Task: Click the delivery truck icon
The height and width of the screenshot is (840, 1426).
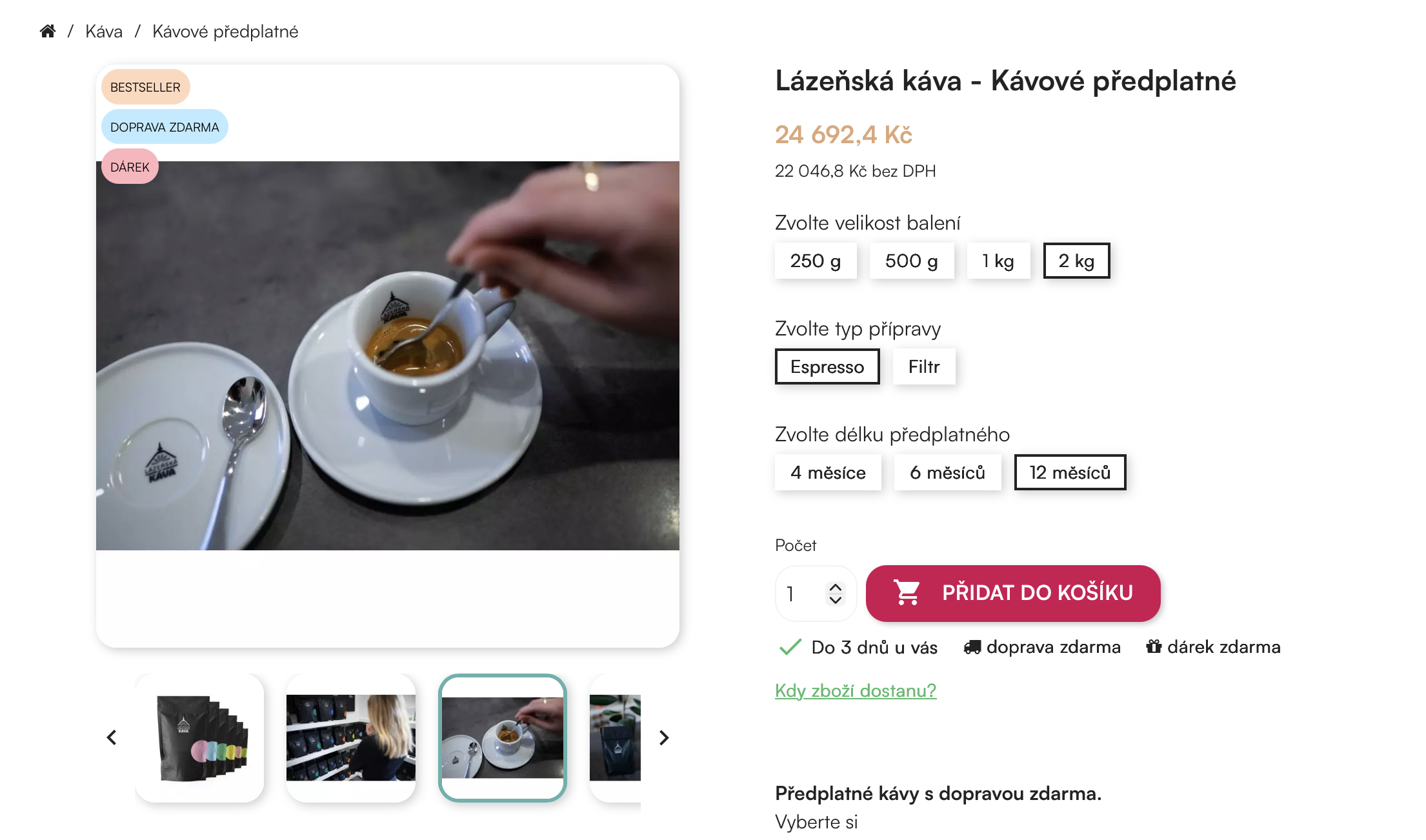Action: pos(972,647)
